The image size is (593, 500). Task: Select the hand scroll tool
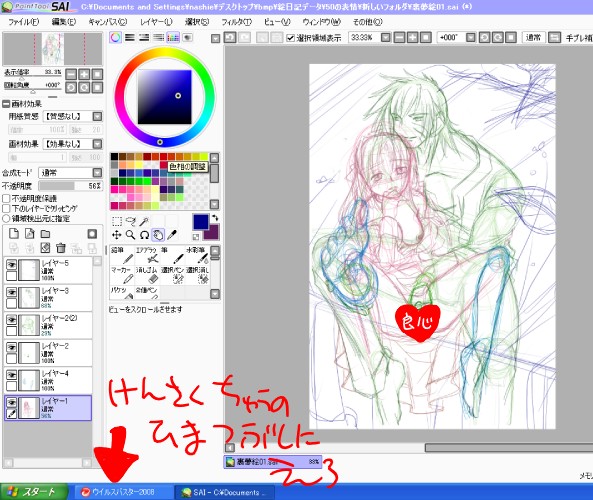click(158, 235)
